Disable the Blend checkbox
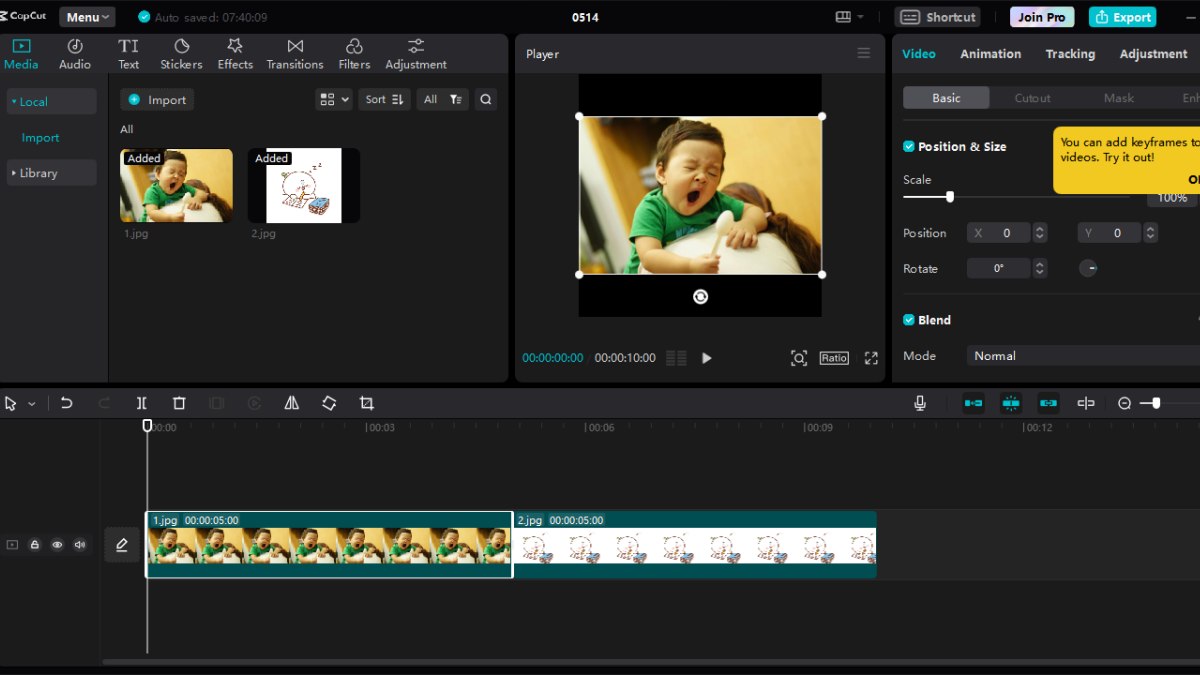This screenshot has height=675, width=1200. [909, 320]
